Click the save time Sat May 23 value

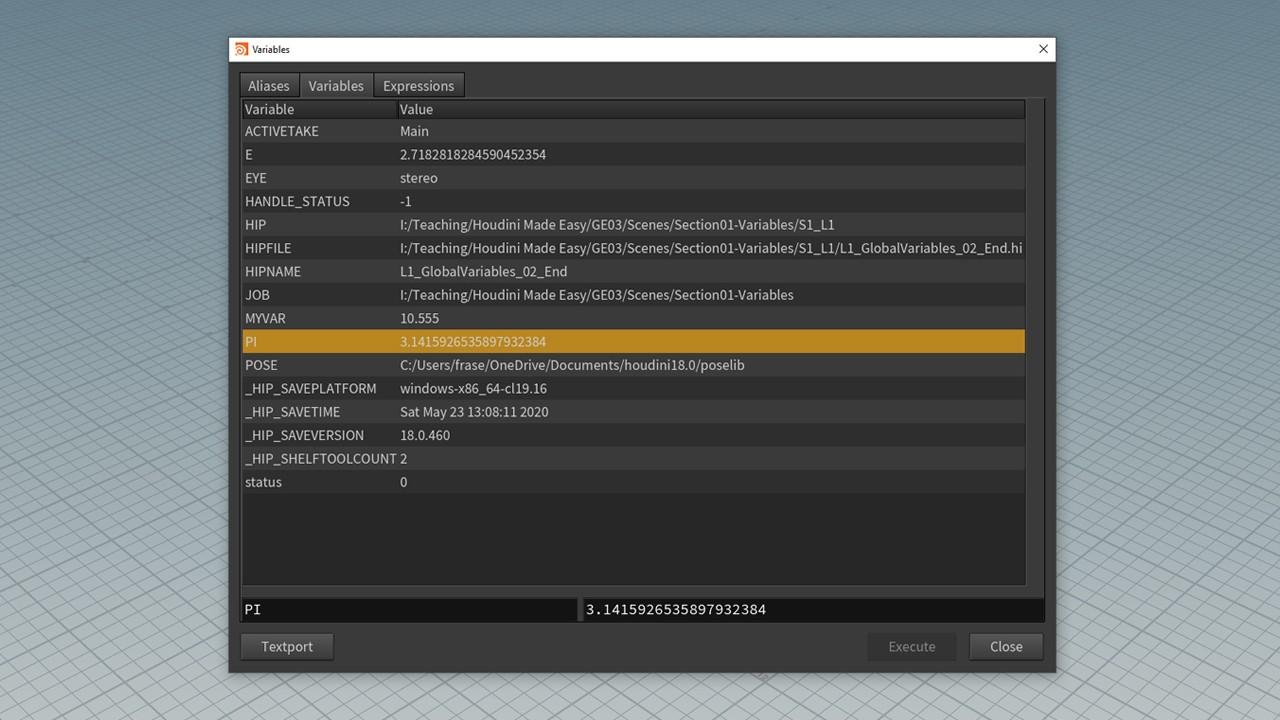474,412
